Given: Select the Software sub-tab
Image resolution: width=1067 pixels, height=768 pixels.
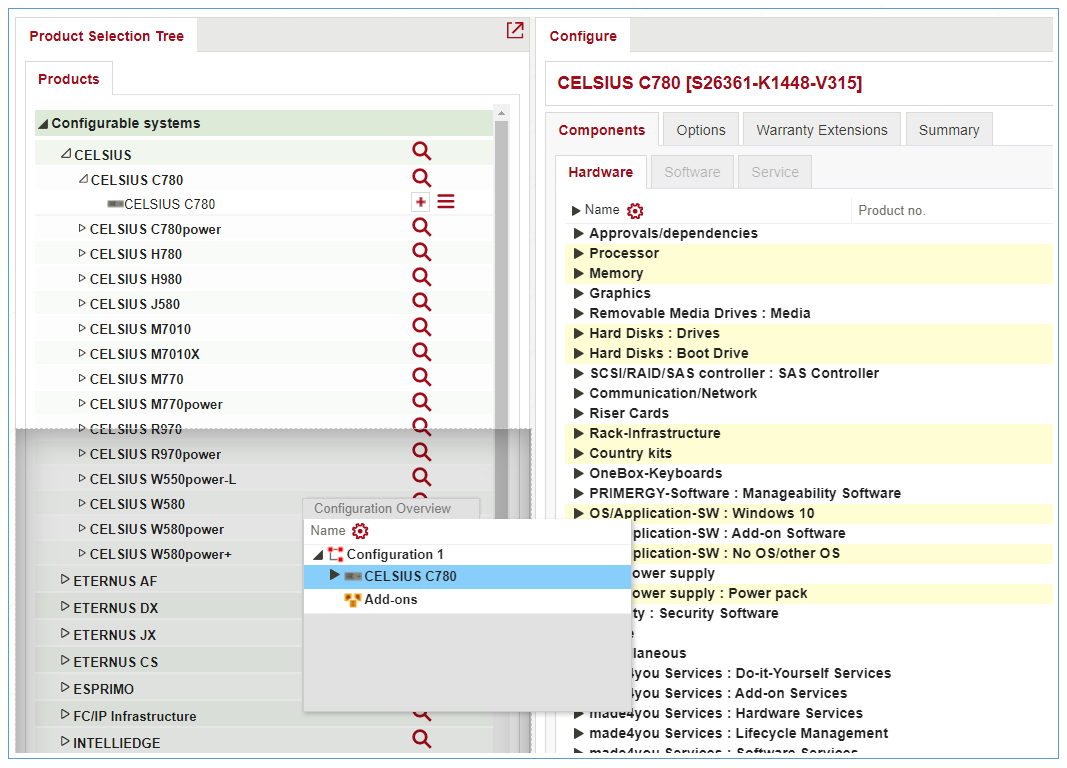Looking at the screenshot, I should coord(692,172).
